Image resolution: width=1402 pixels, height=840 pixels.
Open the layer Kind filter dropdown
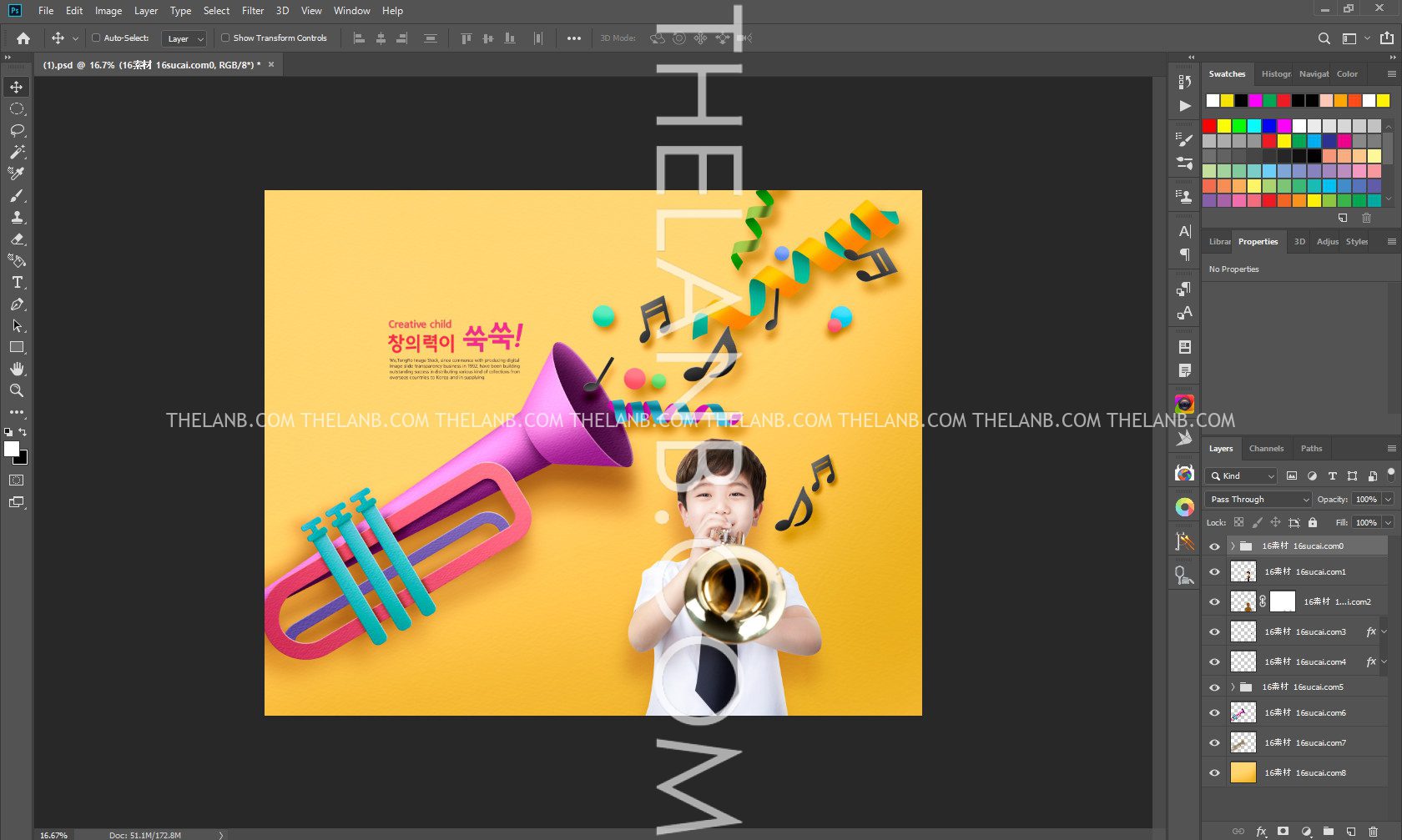1242,475
